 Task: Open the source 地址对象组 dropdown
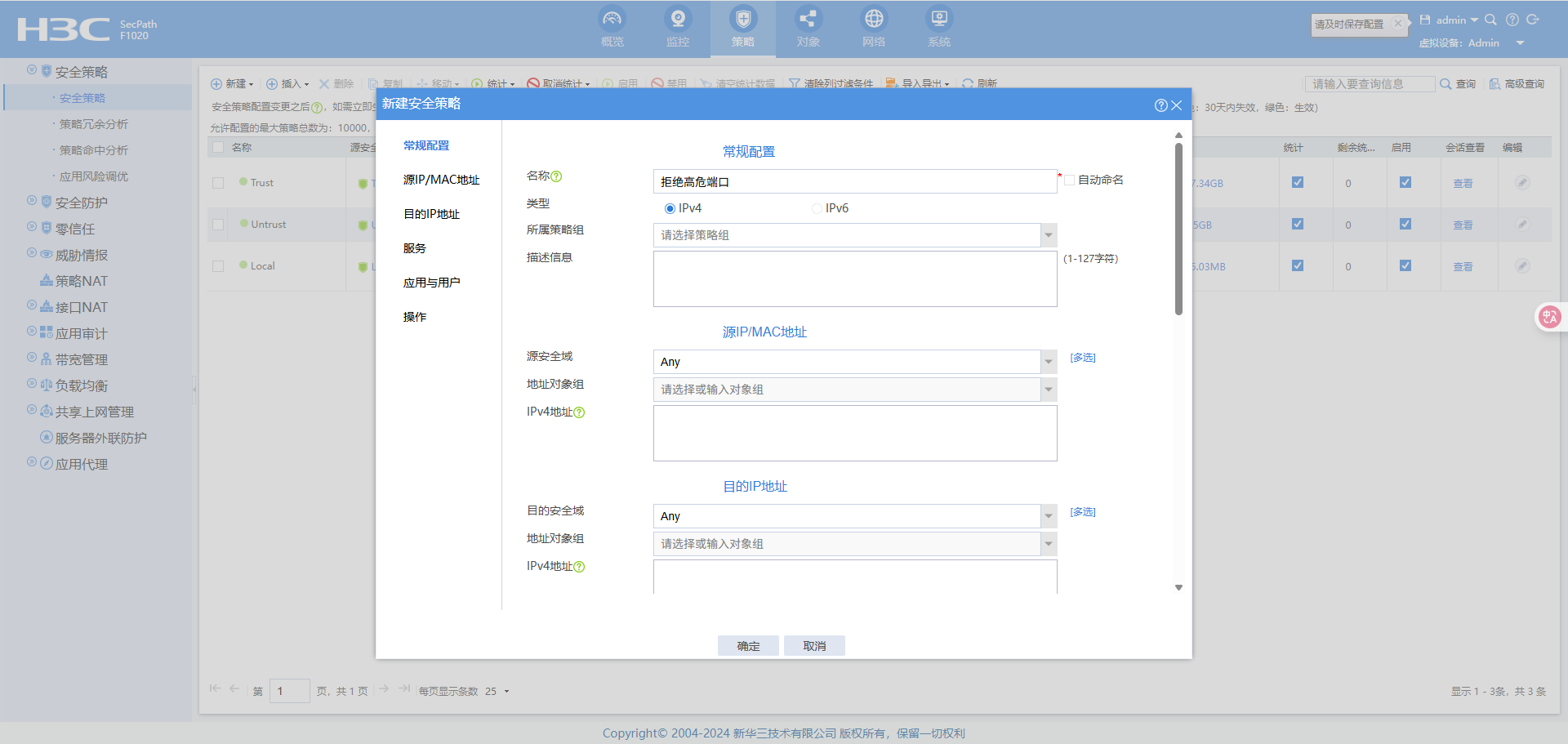[x=1049, y=390]
